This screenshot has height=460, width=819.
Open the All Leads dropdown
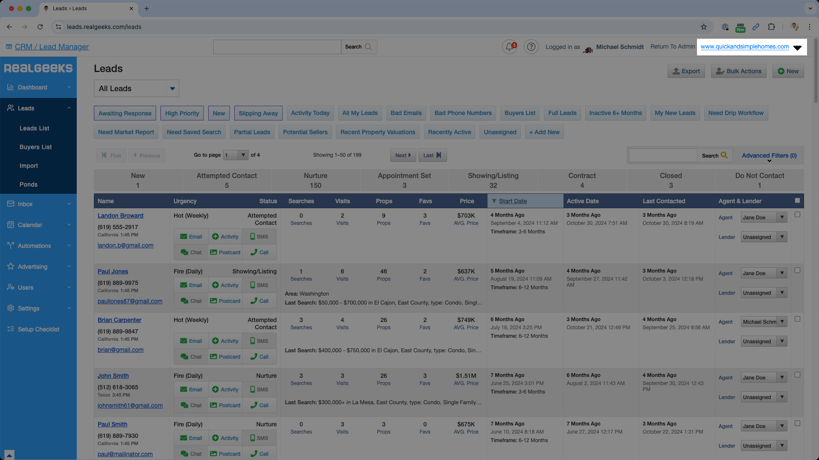pyautogui.click(x=136, y=89)
